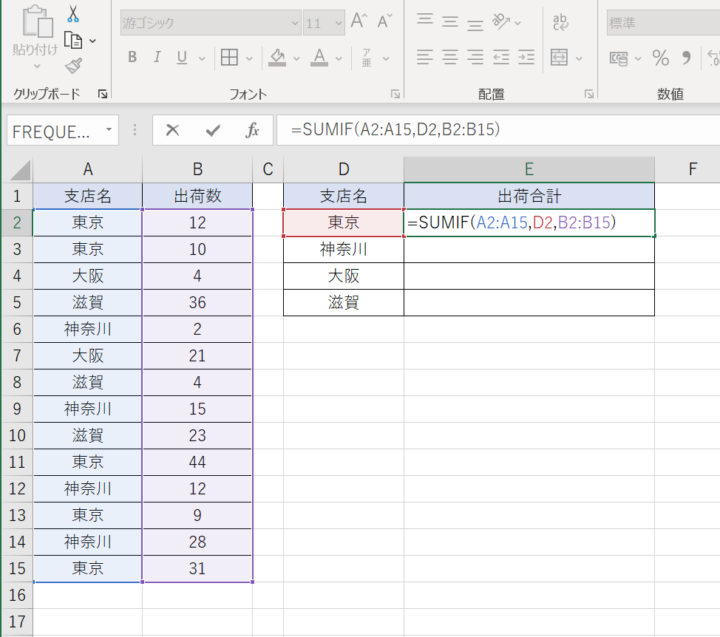Expand underline style dropdown arrow
Screen dimensions: 720x637
tap(202, 58)
